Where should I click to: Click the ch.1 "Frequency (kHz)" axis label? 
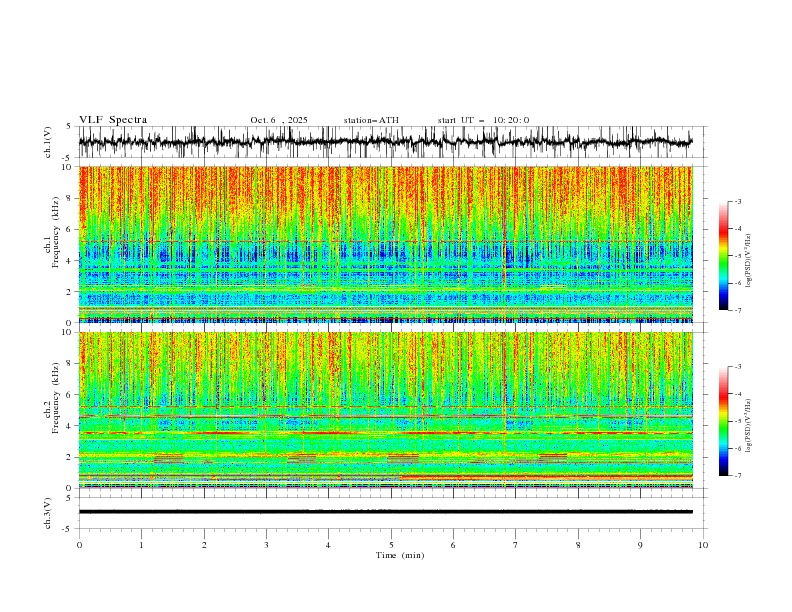(x=55, y=232)
